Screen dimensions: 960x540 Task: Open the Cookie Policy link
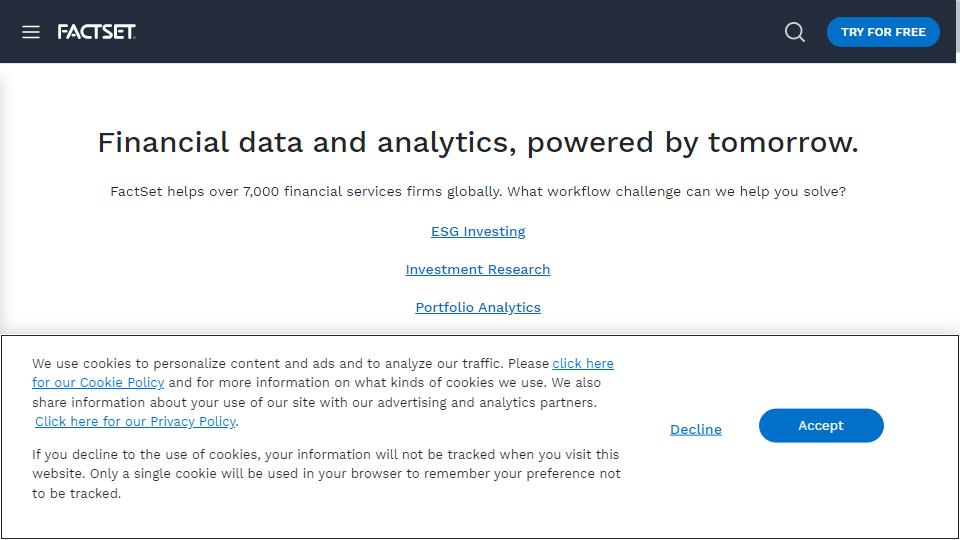click(98, 383)
